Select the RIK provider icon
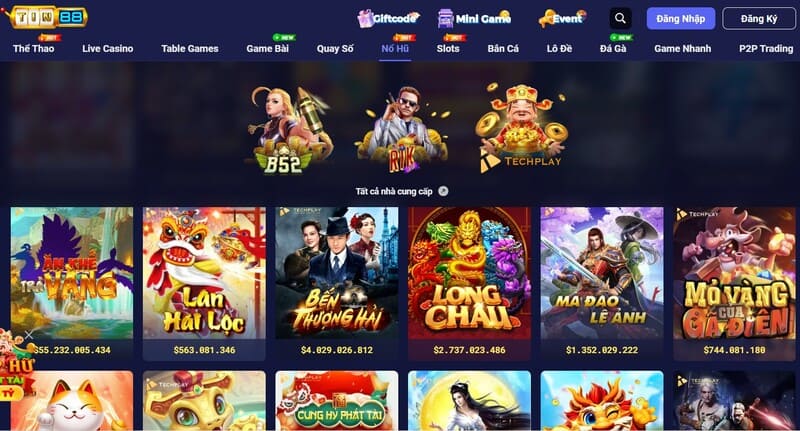Viewport: 800px width, 431px height. coord(403,130)
